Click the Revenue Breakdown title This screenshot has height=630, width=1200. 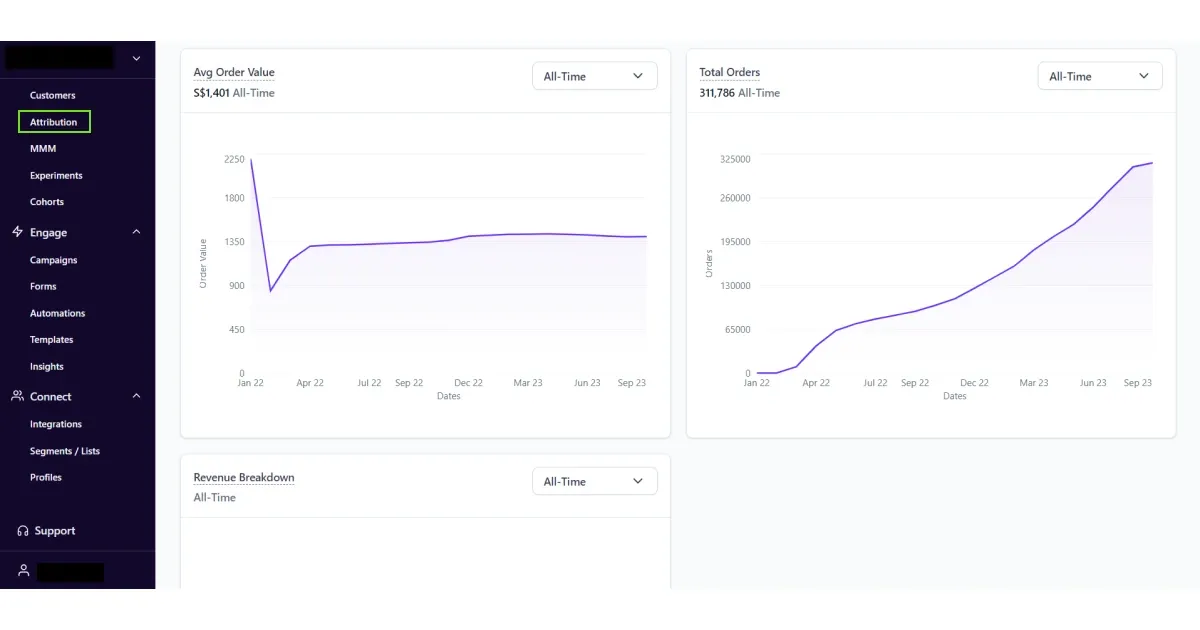pyautogui.click(x=244, y=477)
